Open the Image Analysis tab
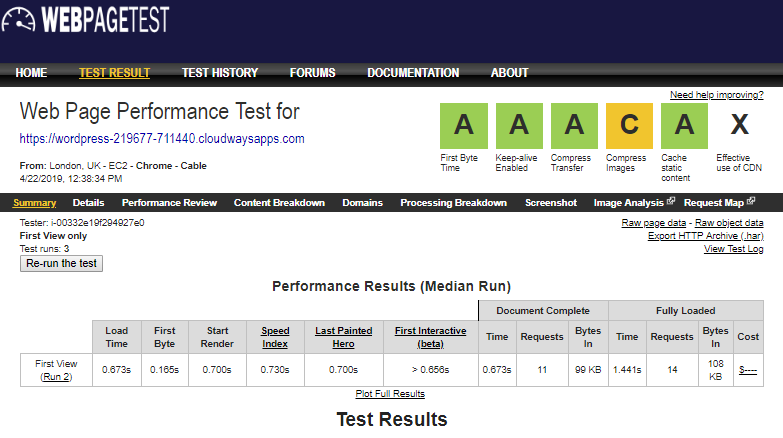The image size is (783, 438). [629, 203]
